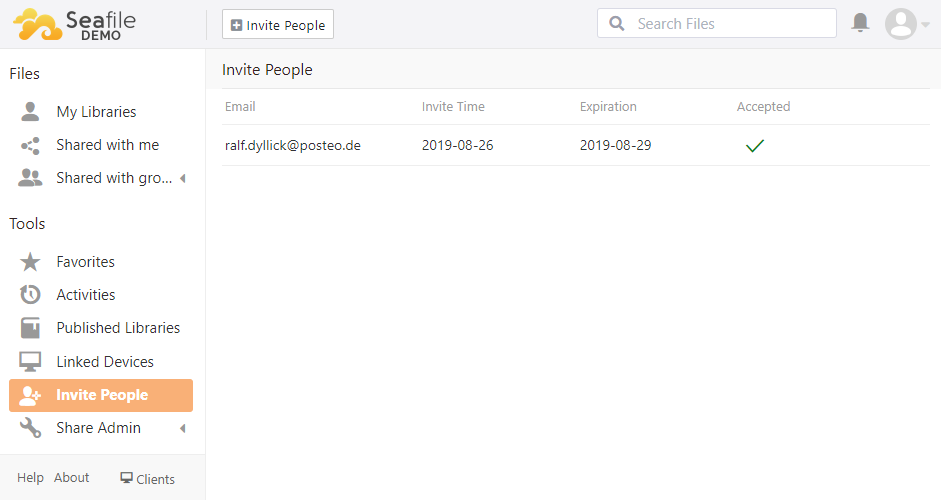Image resolution: width=941 pixels, height=500 pixels.
Task: Open the user avatar dropdown menu
Action: [907, 24]
